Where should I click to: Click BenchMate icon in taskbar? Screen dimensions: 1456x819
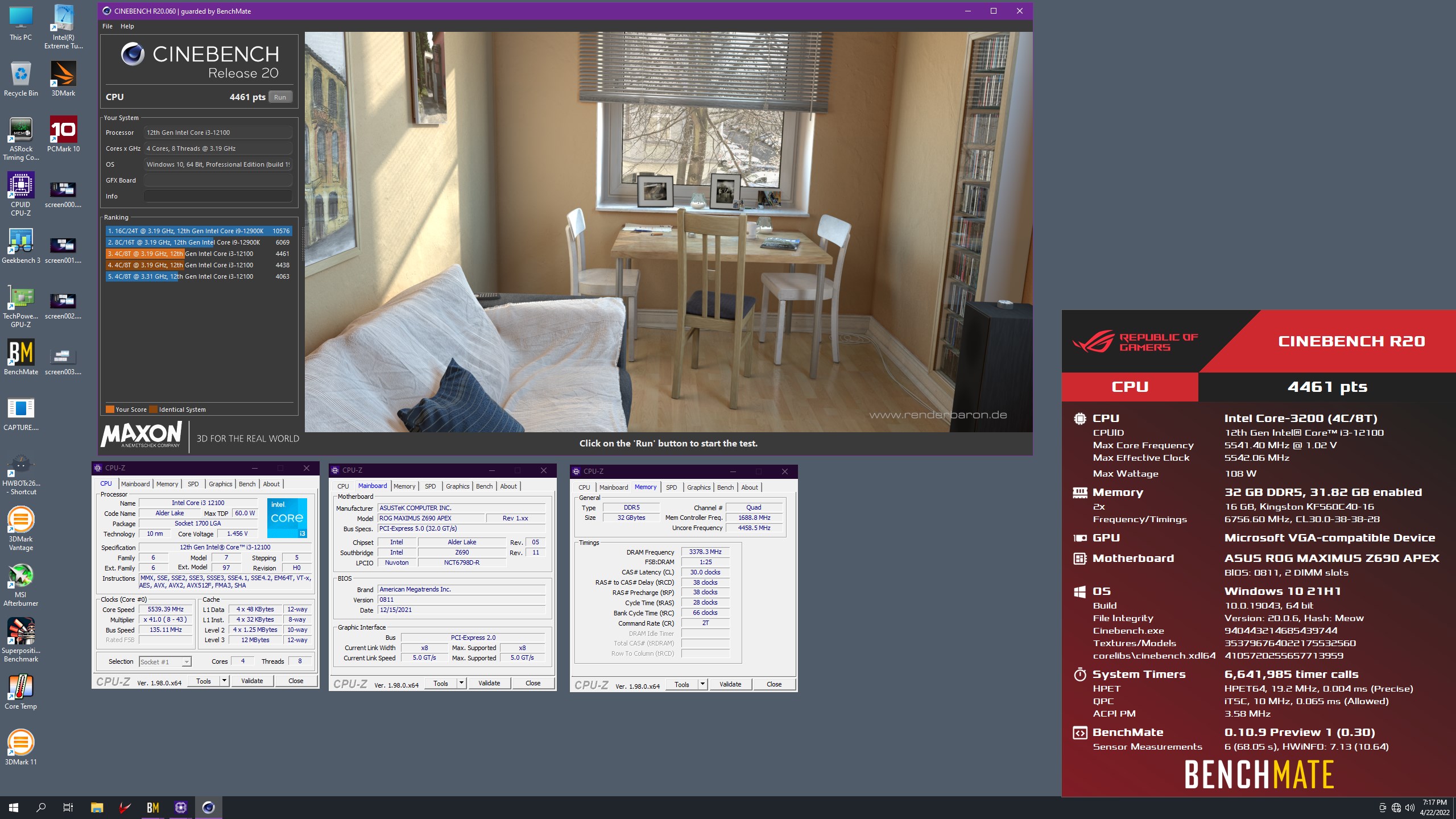153,807
